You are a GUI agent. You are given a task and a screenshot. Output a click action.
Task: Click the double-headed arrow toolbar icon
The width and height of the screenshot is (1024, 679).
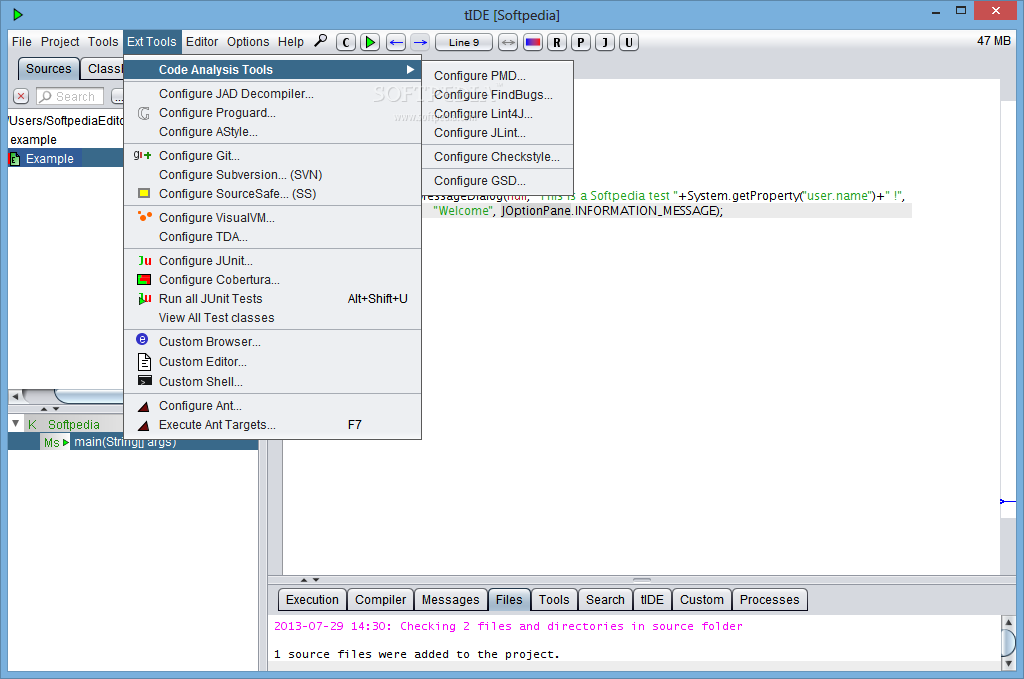(x=507, y=42)
